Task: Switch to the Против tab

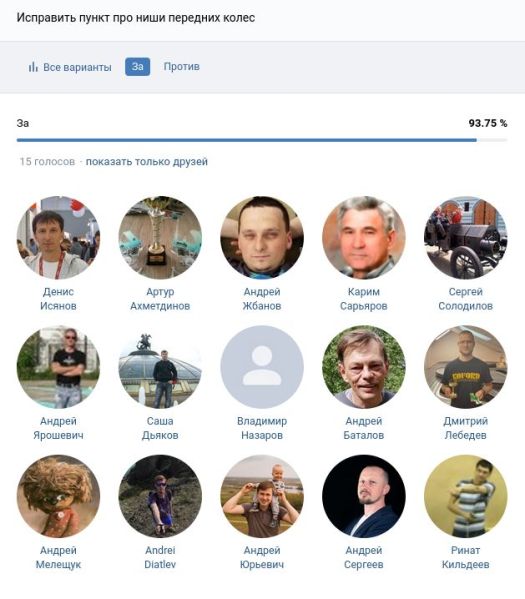Action: pyautogui.click(x=181, y=66)
